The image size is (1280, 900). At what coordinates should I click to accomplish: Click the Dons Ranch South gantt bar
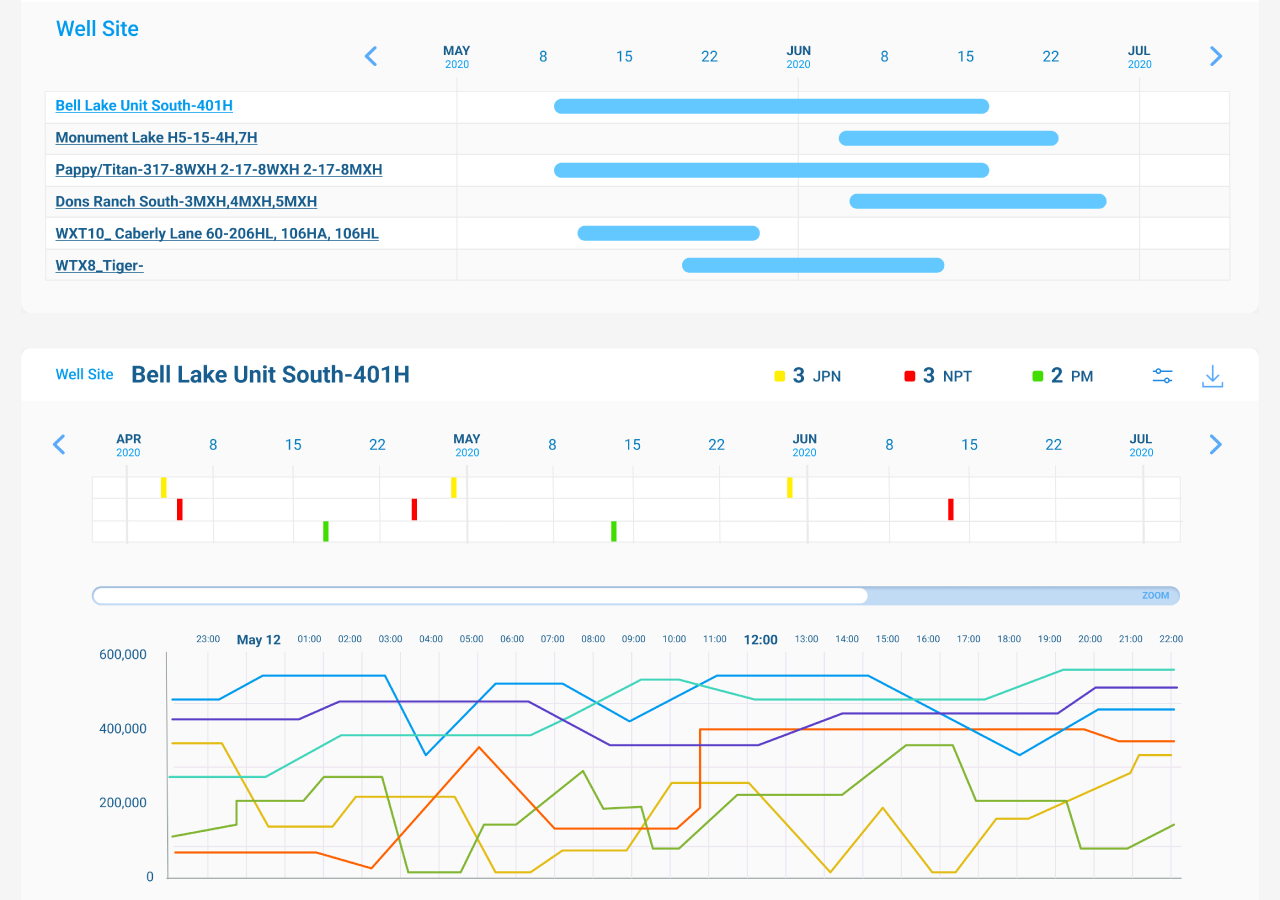pos(977,201)
